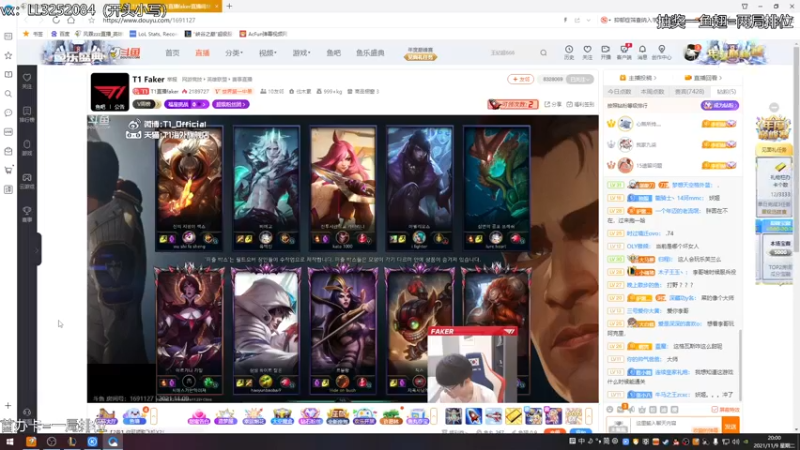The width and height of the screenshot is (800, 450).
Task: Click the browser home icon
Action: 71,20
